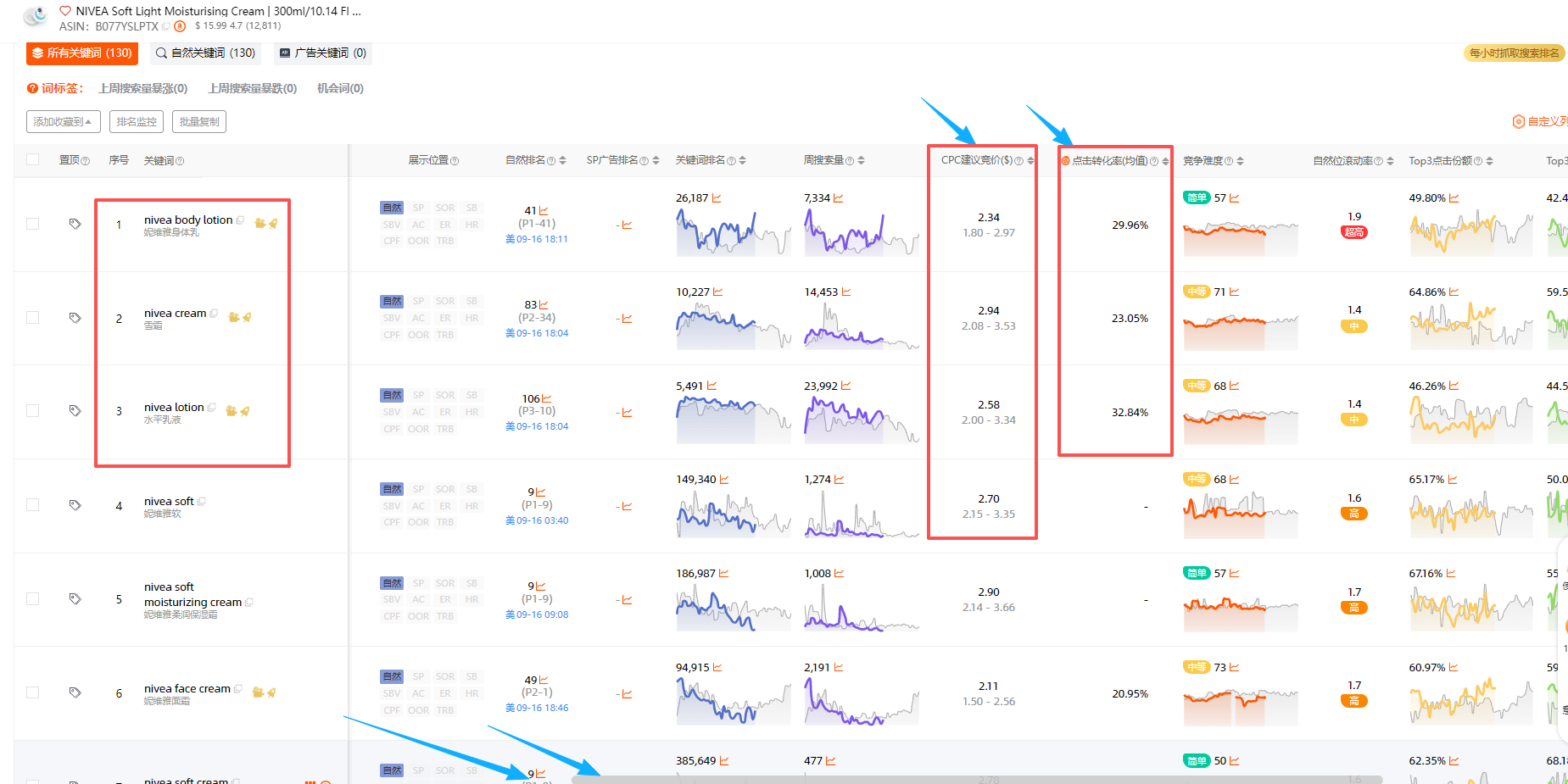1568x784 pixels.
Task: Click the help icon before 词标签 label
Action: [x=32, y=88]
